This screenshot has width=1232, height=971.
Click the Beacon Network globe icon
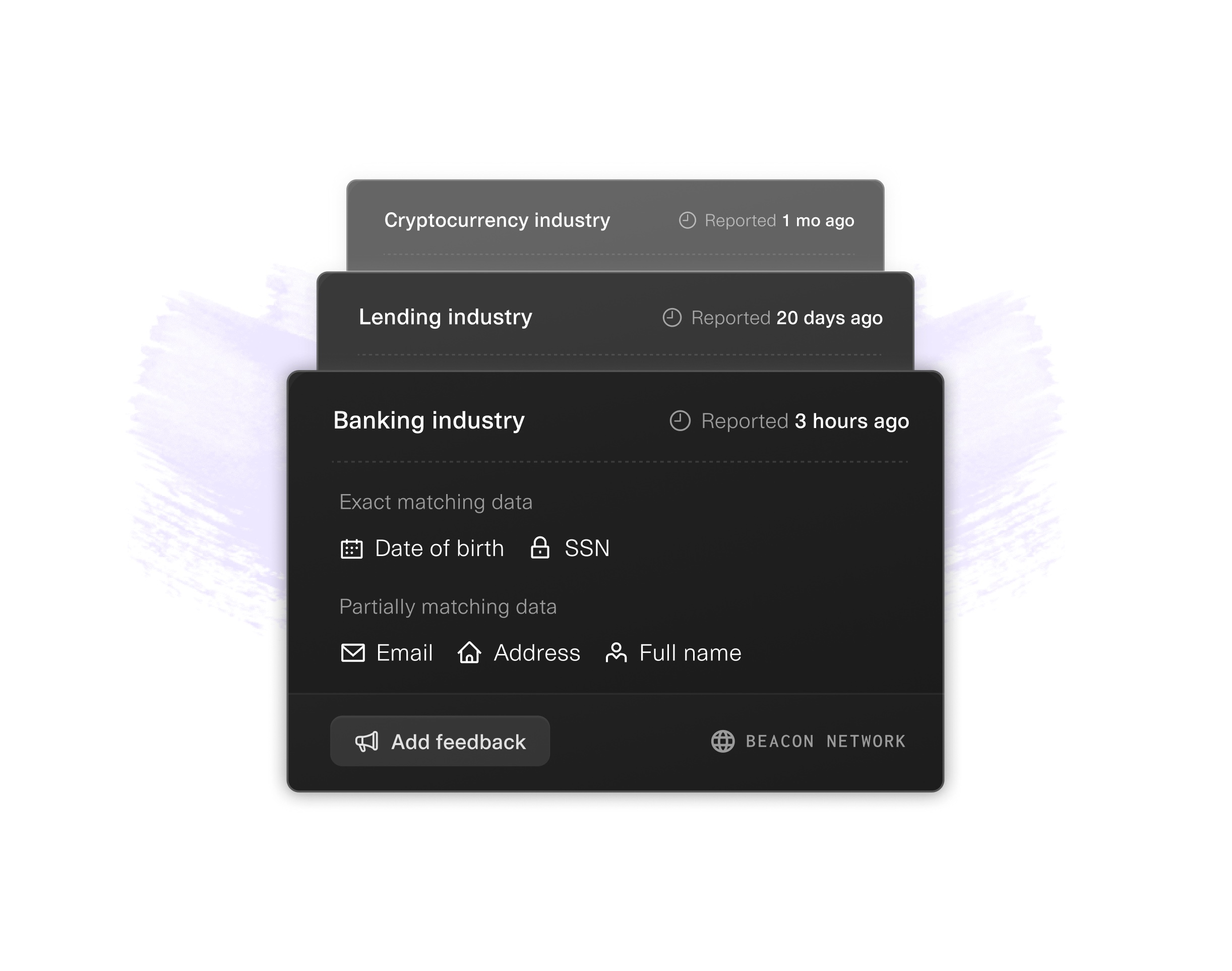pyautogui.click(x=723, y=741)
